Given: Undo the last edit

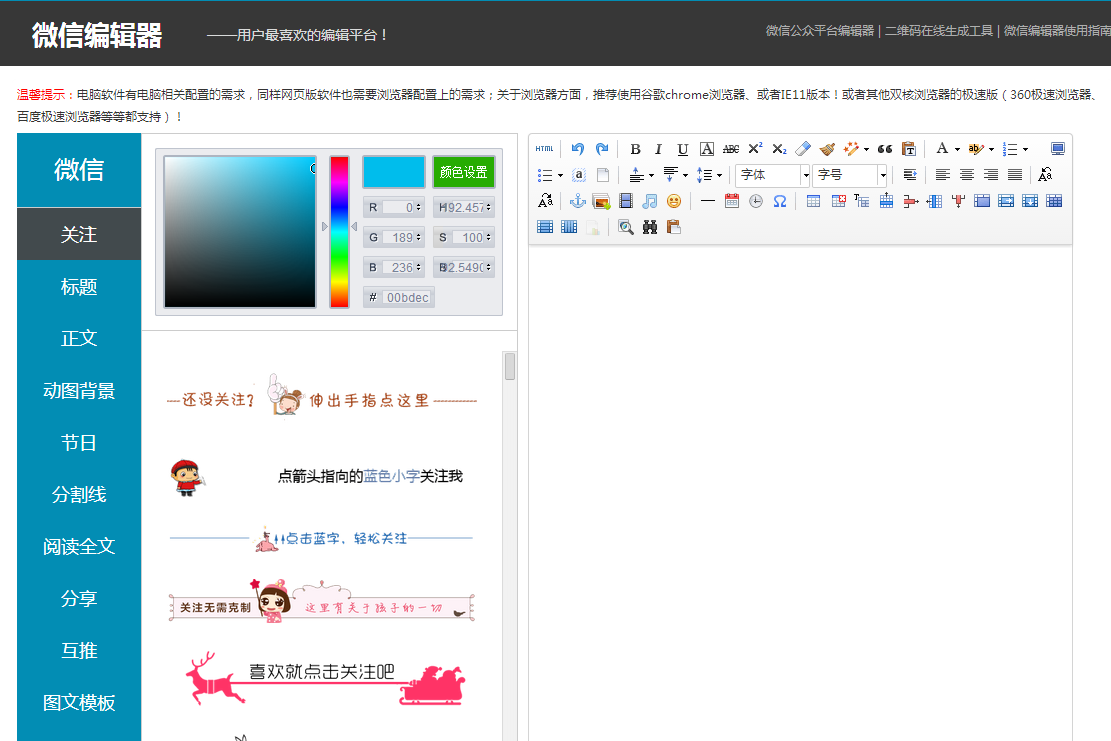Looking at the screenshot, I should (577, 149).
